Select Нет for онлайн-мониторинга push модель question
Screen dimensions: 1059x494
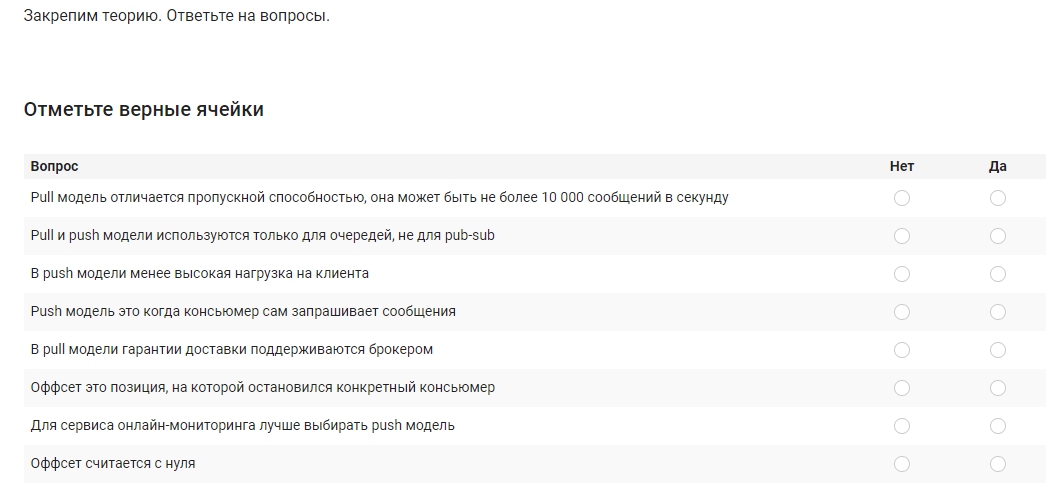click(x=902, y=426)
